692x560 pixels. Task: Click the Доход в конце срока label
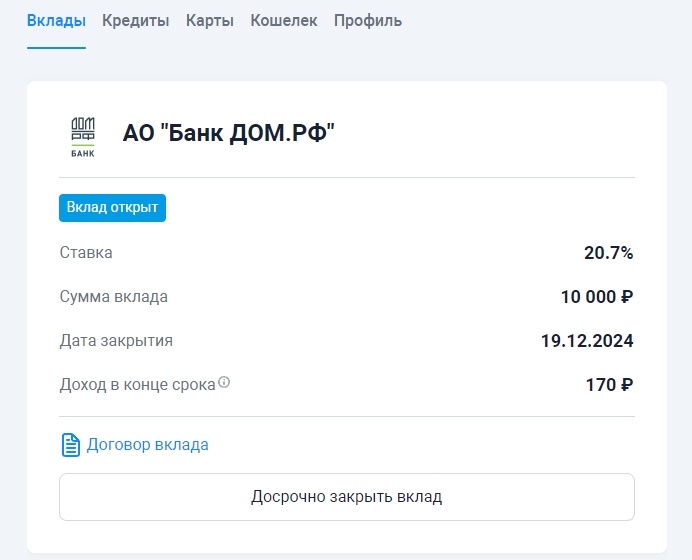coord(138,385)
